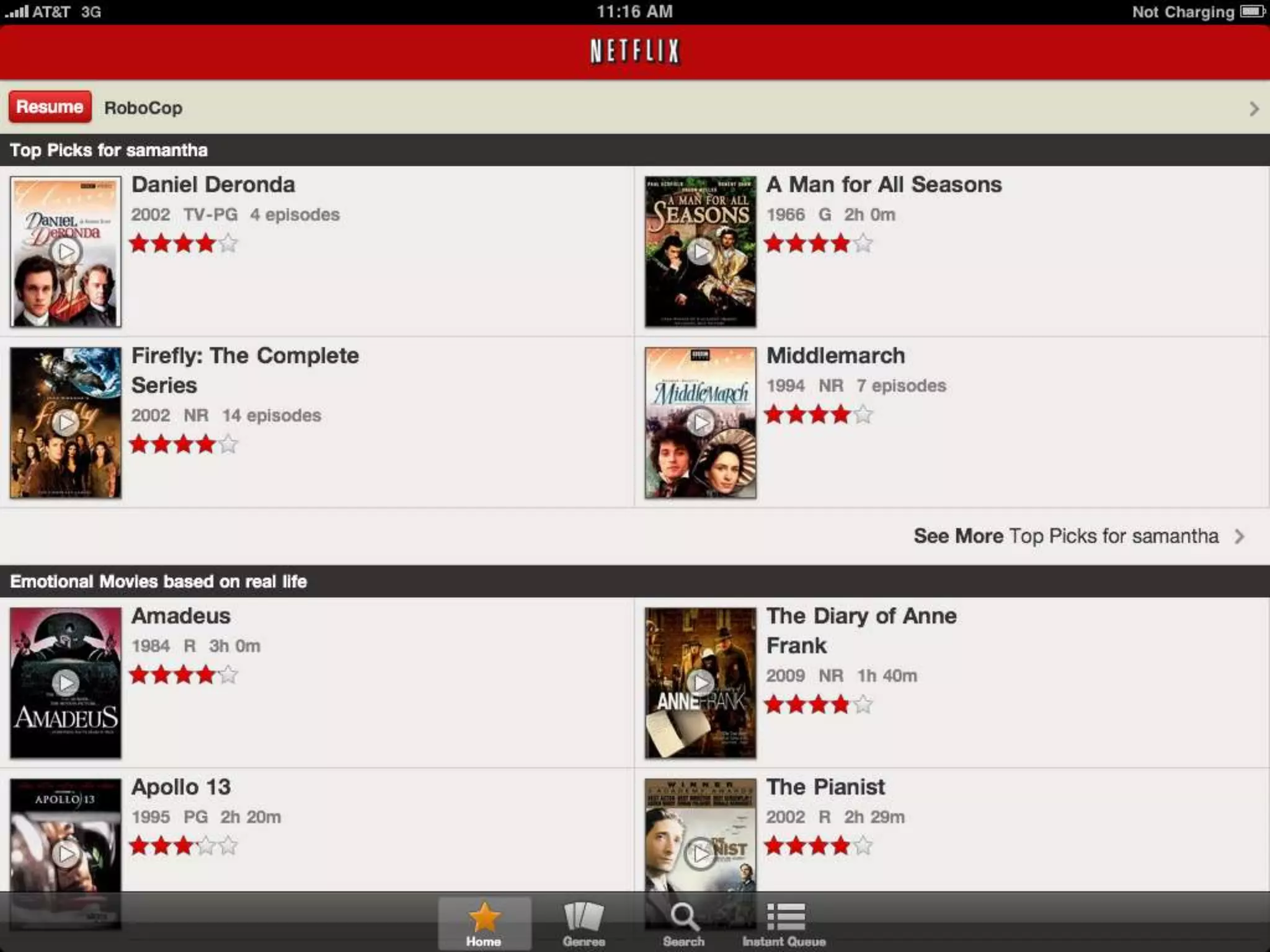
Task: Open See More Top Picks for samantha
Action: click(1065, 536)
